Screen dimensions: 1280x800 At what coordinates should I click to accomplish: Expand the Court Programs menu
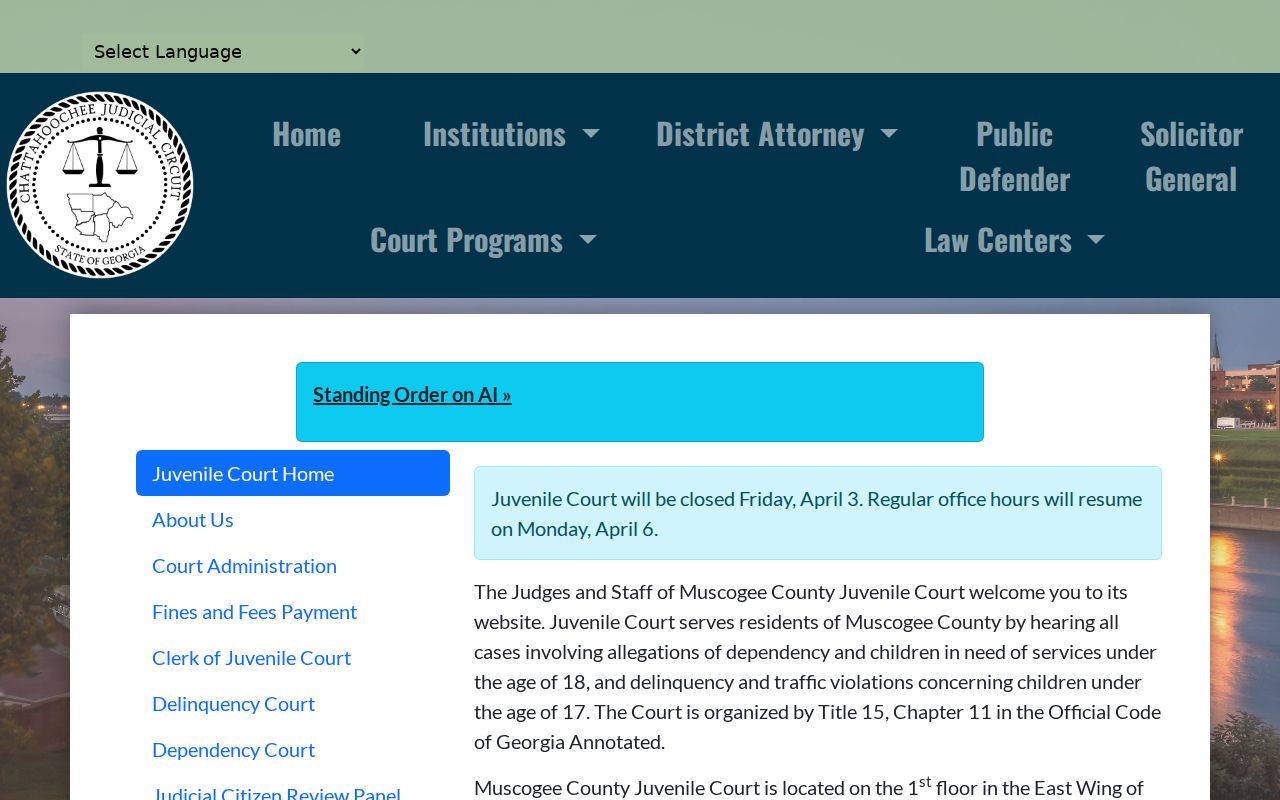point(483,240)
